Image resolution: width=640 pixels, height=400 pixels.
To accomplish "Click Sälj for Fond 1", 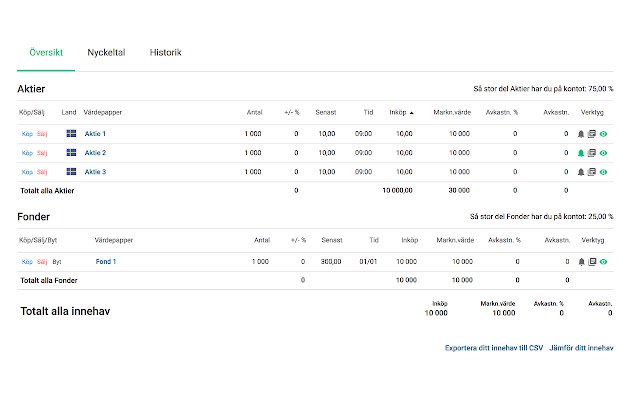I will pos(42,262).
